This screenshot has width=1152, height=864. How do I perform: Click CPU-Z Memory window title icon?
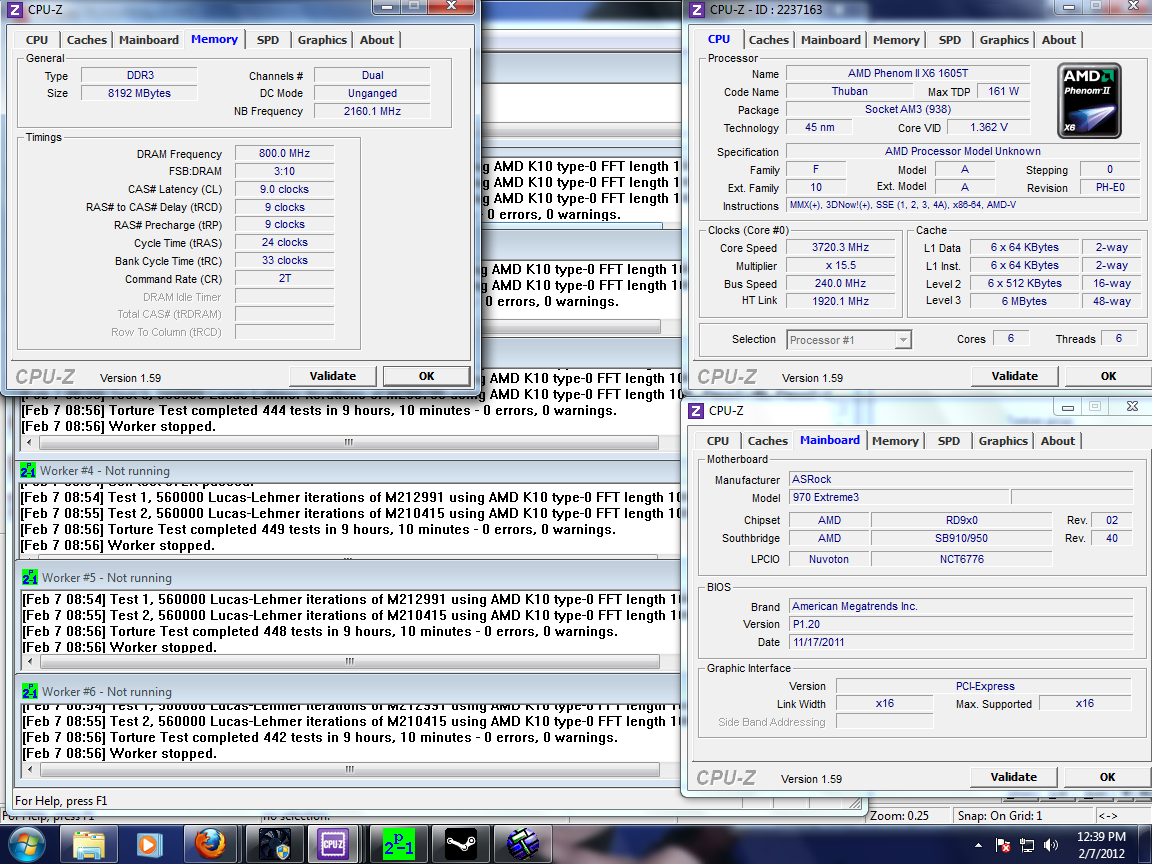click(15, 10)
